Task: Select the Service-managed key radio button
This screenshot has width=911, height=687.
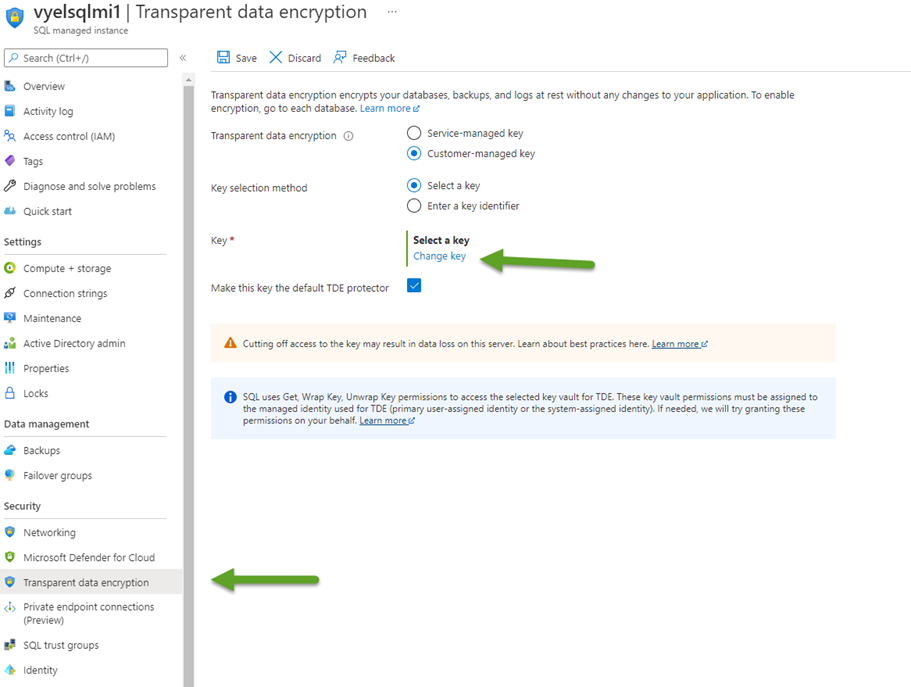Action: 414,133
